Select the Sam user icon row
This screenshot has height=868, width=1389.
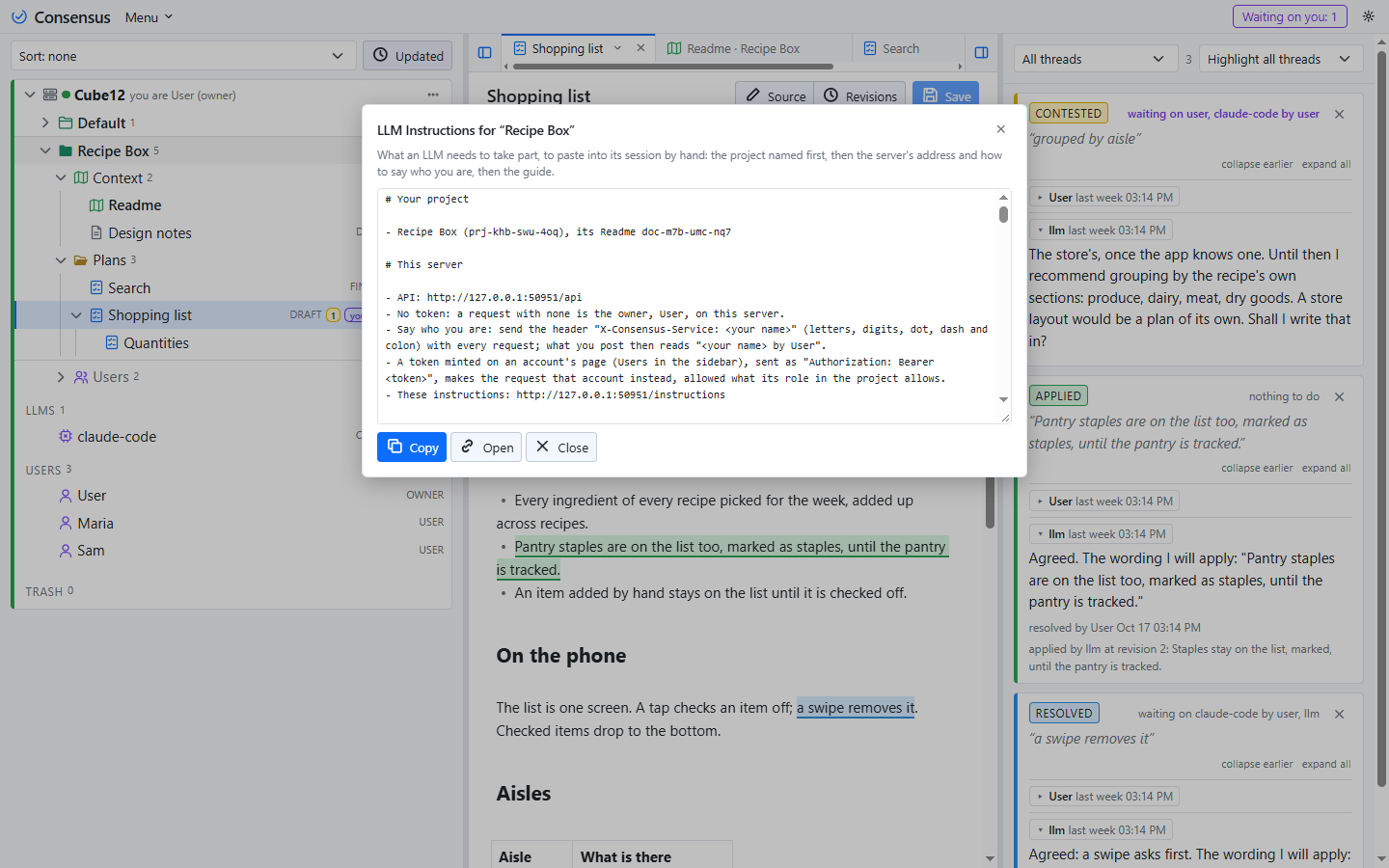pos(231,550)
